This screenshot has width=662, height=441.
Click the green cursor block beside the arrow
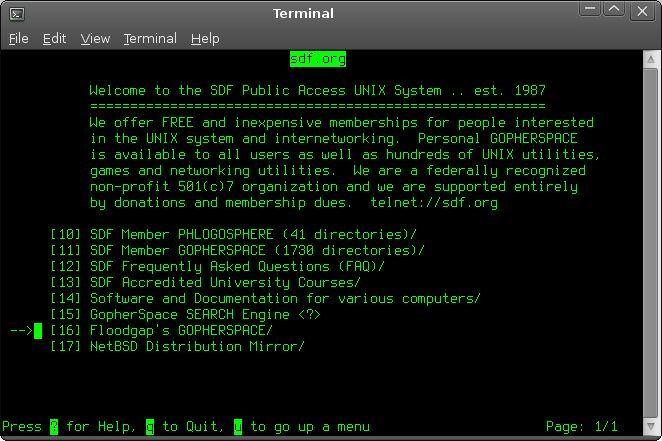click(38, 331)
